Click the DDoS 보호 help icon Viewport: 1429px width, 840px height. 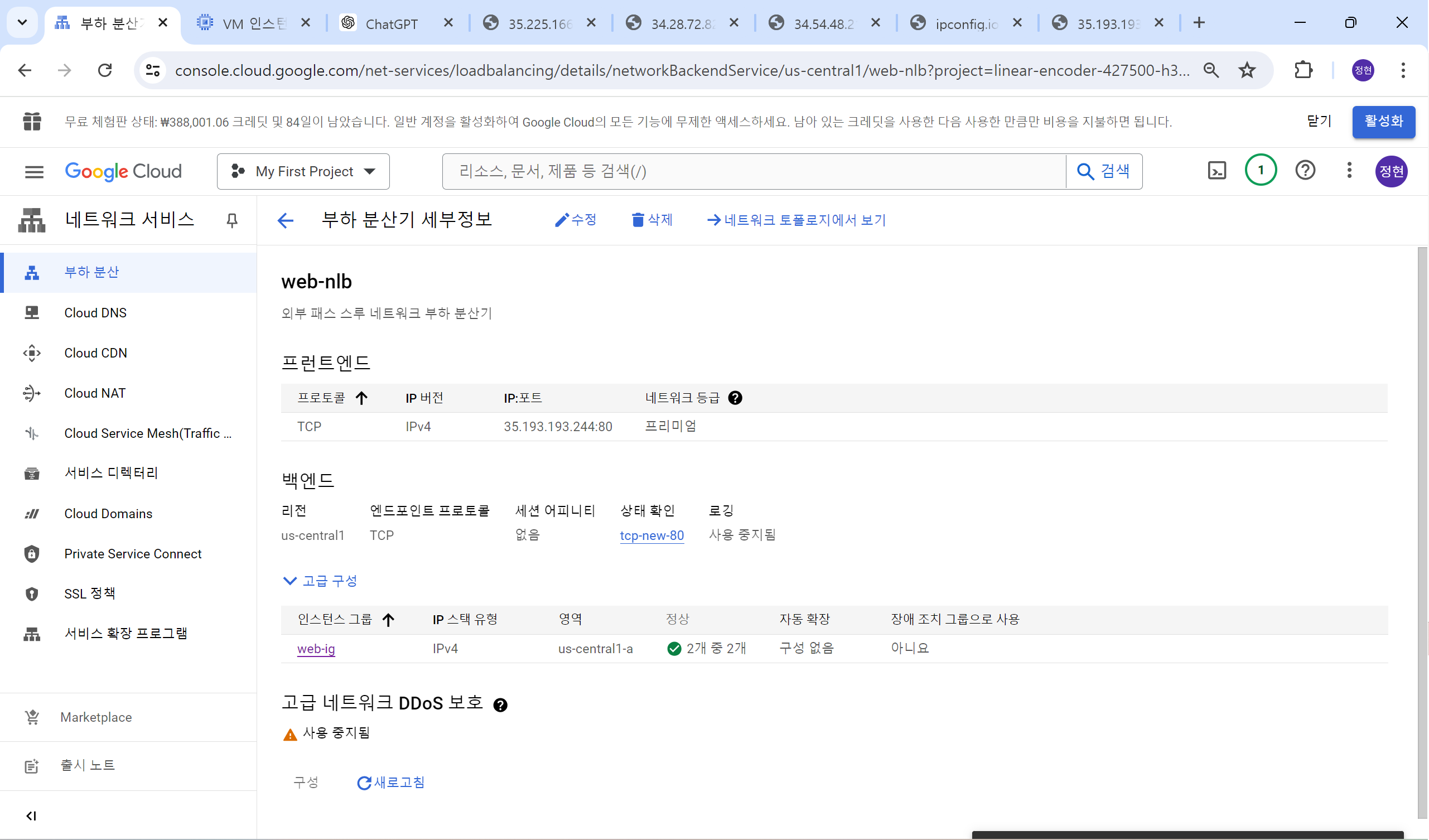(x=500, y=705)
